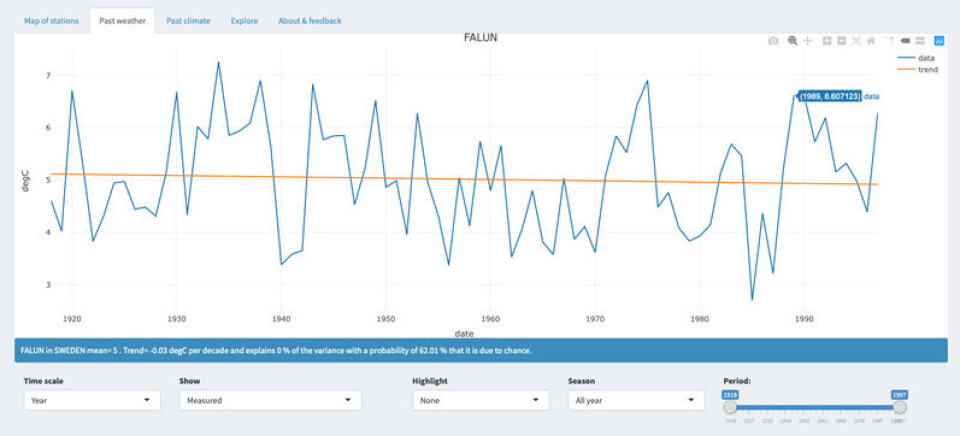Select the Pan crosshair tool
The height and width of the screenshot is (436, 960).
click(808, 41)
